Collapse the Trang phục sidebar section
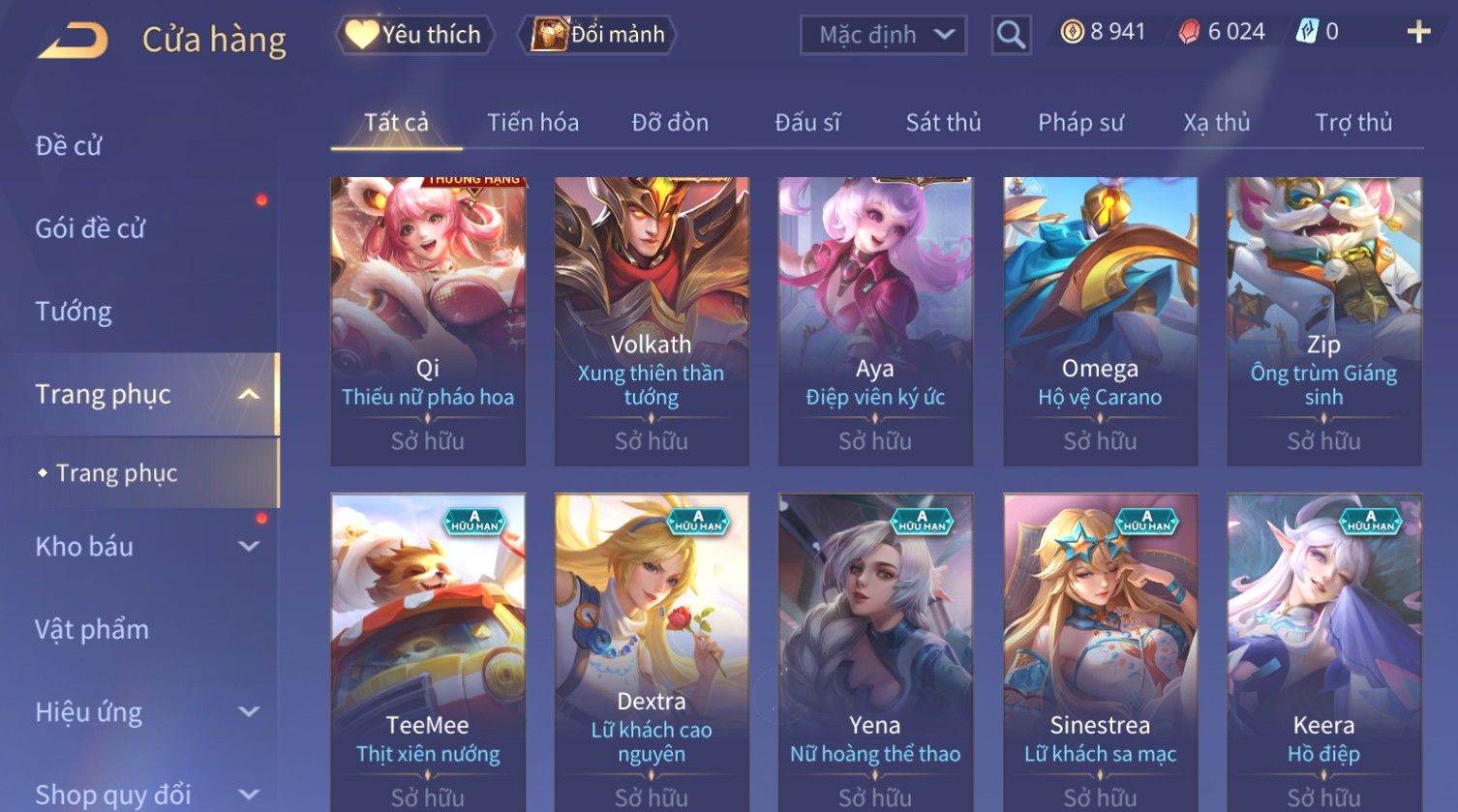 tap(249, 394)
